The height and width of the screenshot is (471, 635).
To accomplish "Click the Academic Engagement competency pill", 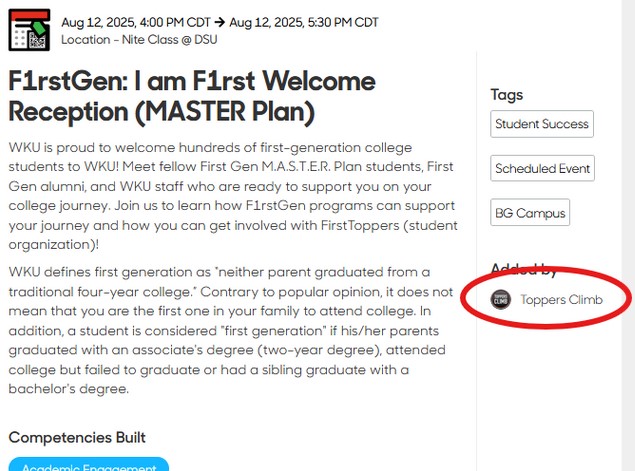I will [88, 465].
